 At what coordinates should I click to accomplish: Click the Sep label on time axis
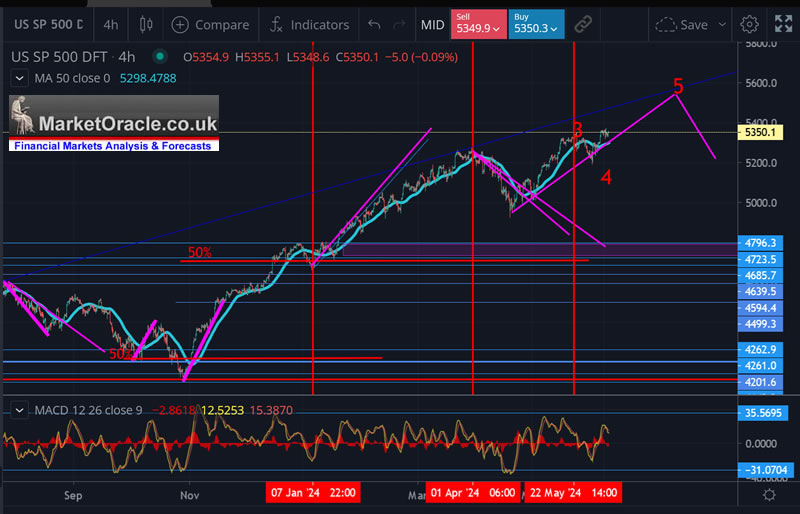tap(73, 495)
